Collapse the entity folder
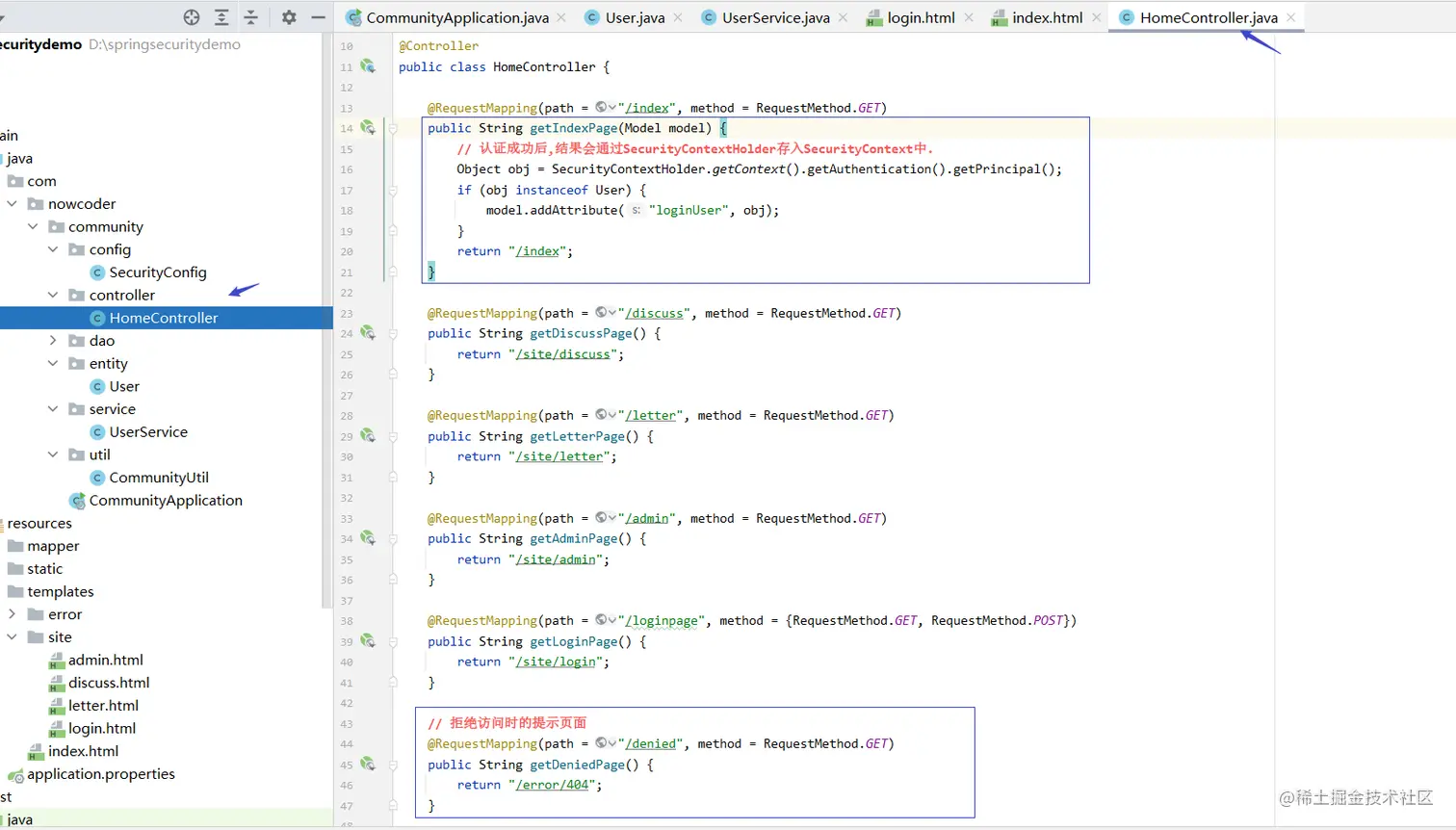1456x830 pixels. click(x=53, y=363)
